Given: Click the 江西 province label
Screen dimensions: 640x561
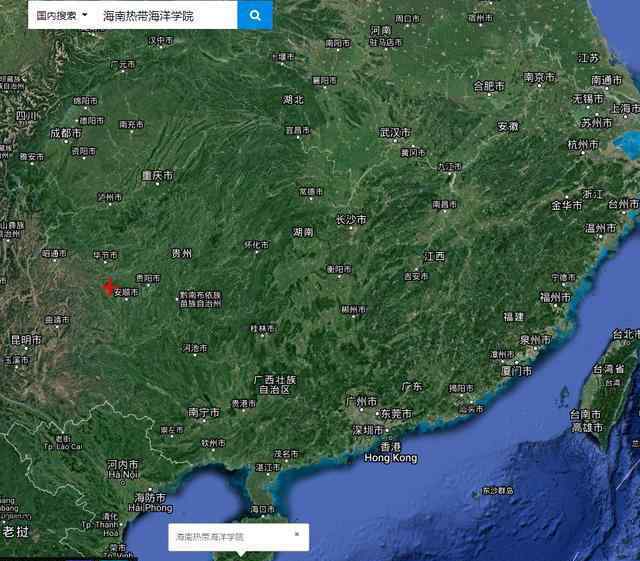Looking at the screenshot, I should (435, 256).
